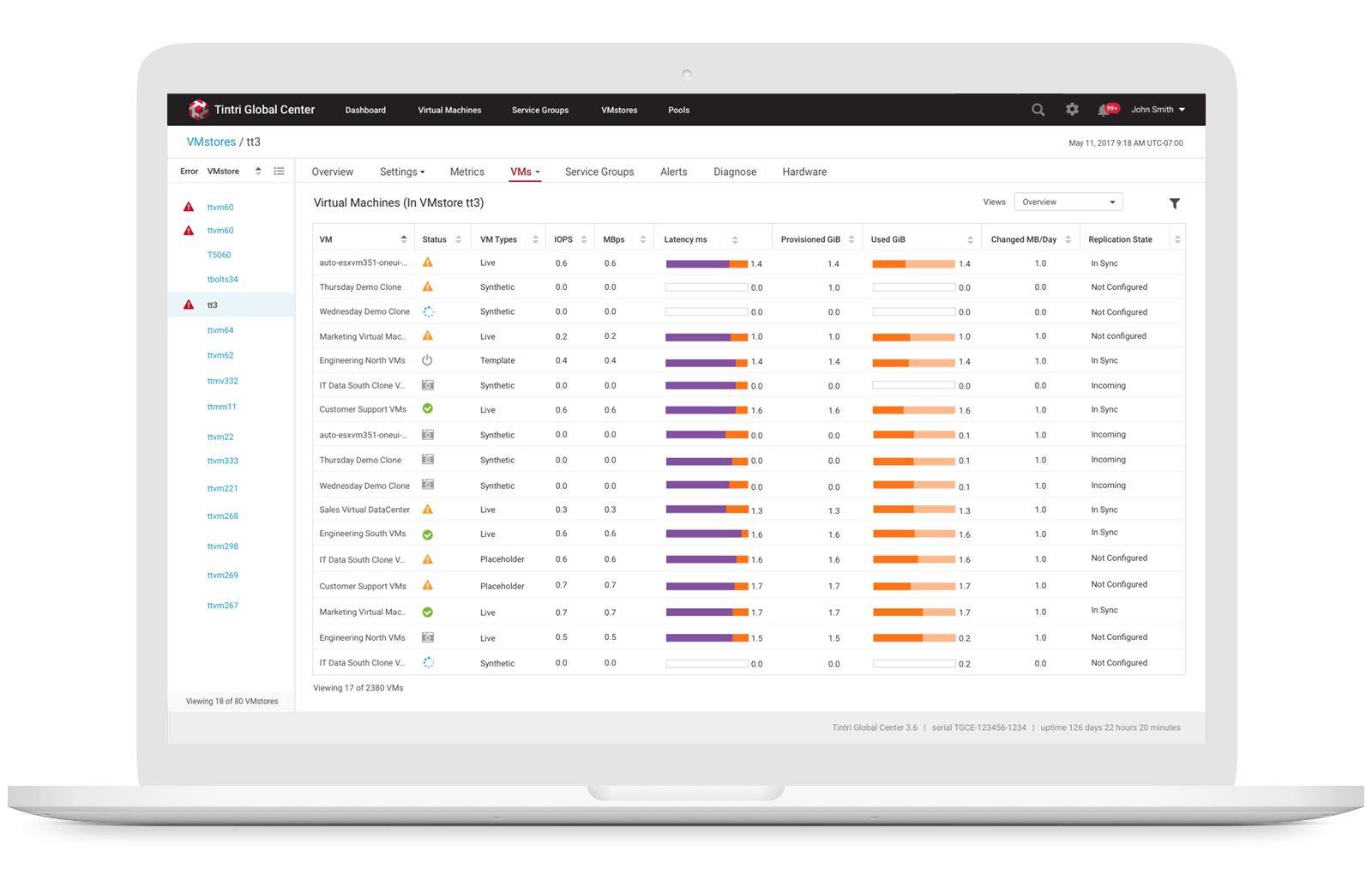Image resolution: width=1372 pixels, height=893 pixels.
Task: Click latency bar for Sales Virtual DataCenter
Action: coord(707,510)
